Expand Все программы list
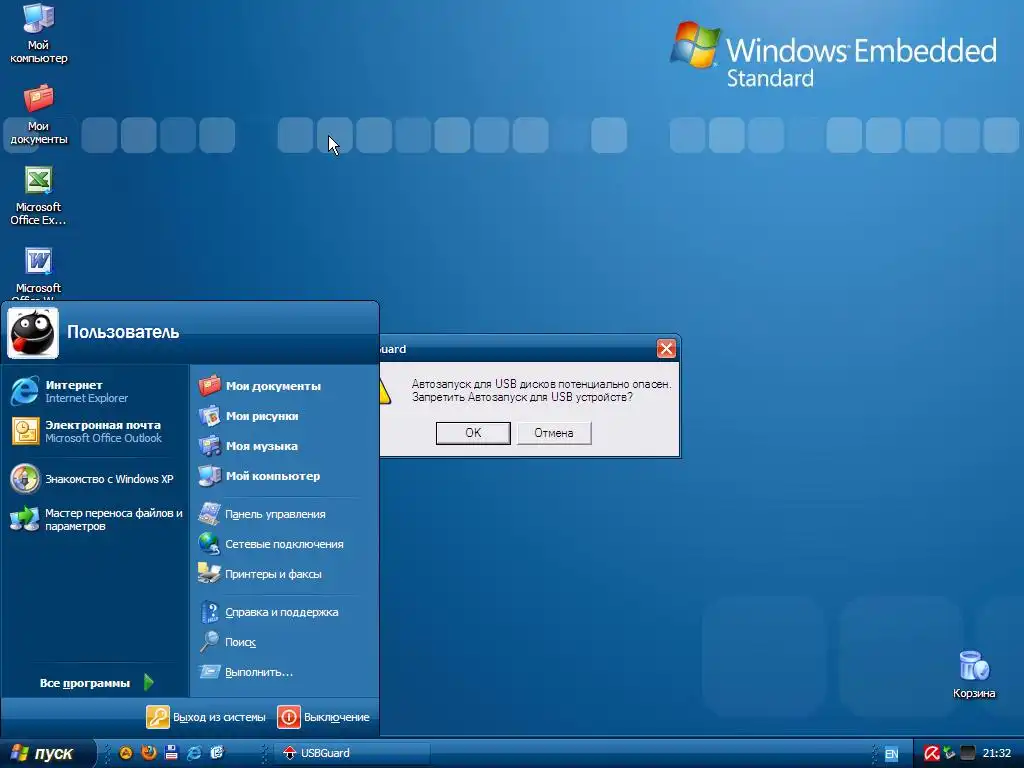The image size is (1024, 768). click(x=95, y=683)
